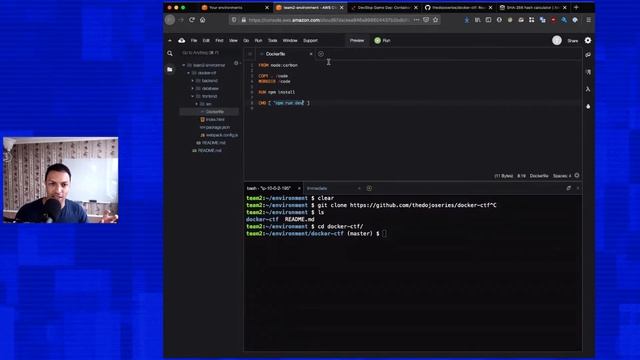Go to Firefox home page
Screen dimensions: 640x360
[202, 20]
